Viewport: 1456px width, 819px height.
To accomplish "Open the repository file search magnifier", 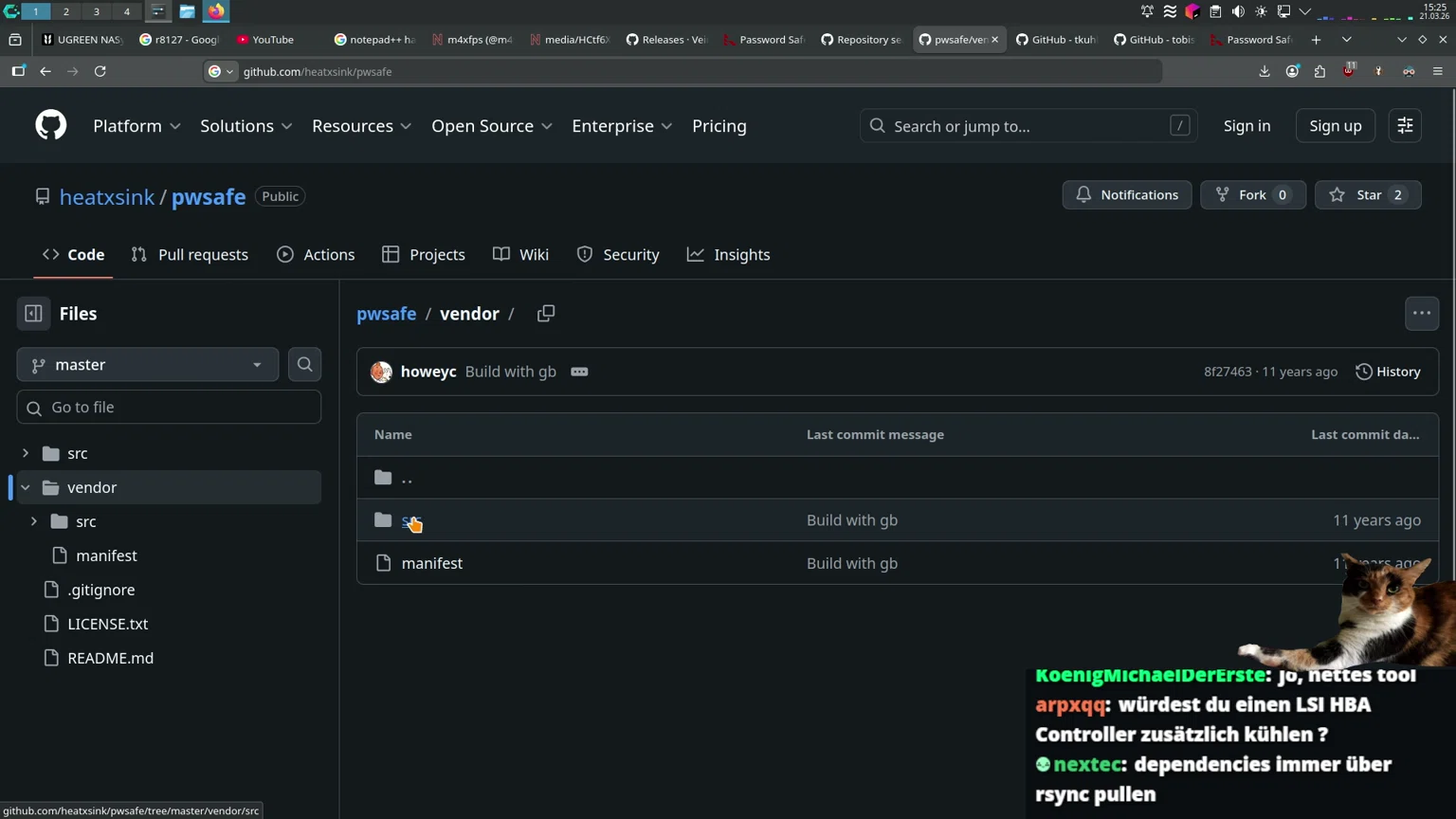I will [x=304, y=364].
